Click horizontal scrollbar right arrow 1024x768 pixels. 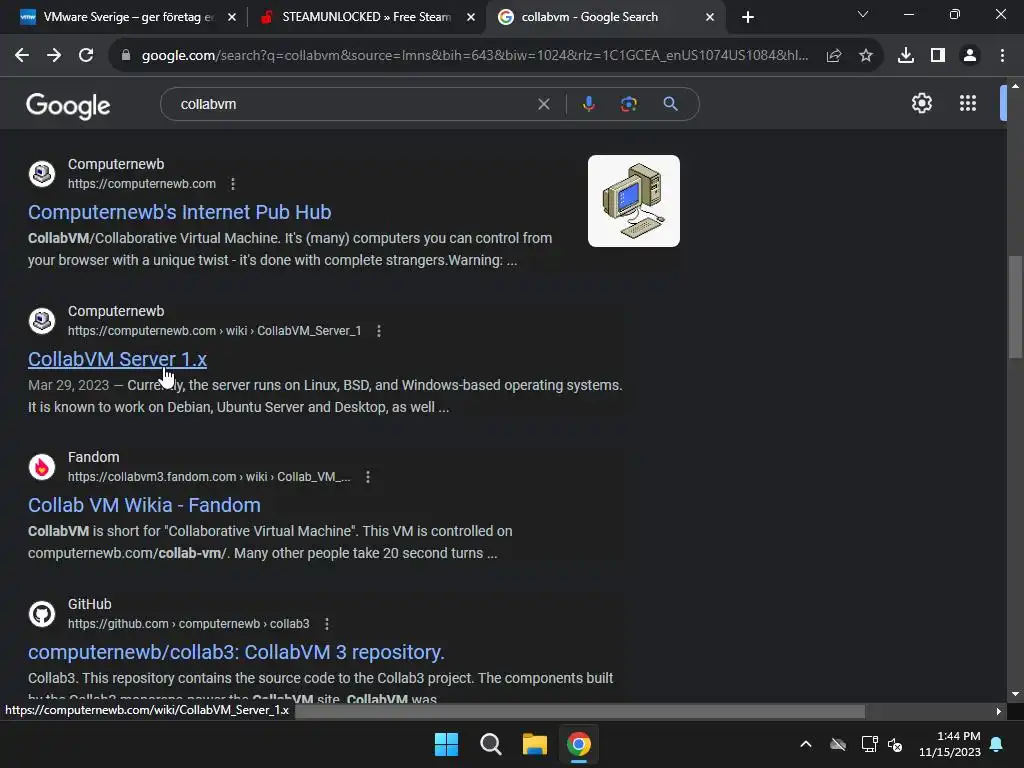[x=999, y=711]
